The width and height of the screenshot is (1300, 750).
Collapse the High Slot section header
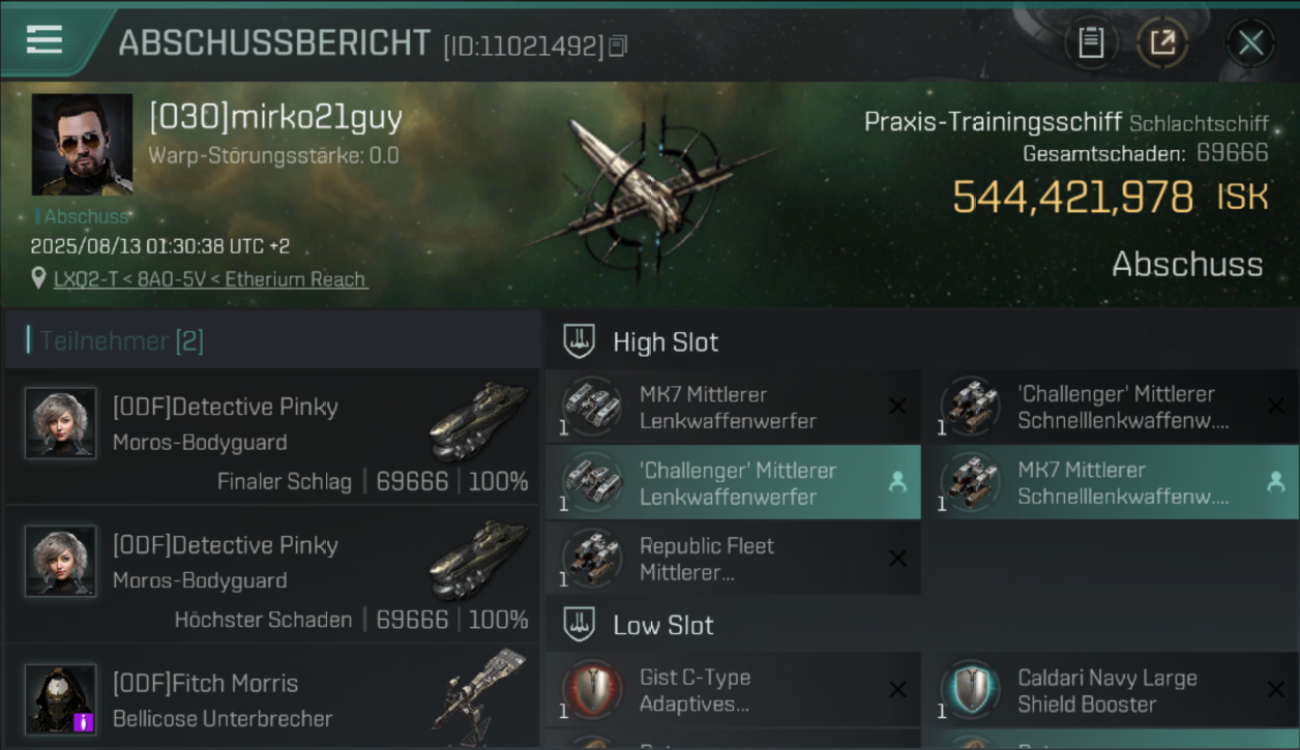click(x=921, y=342)
